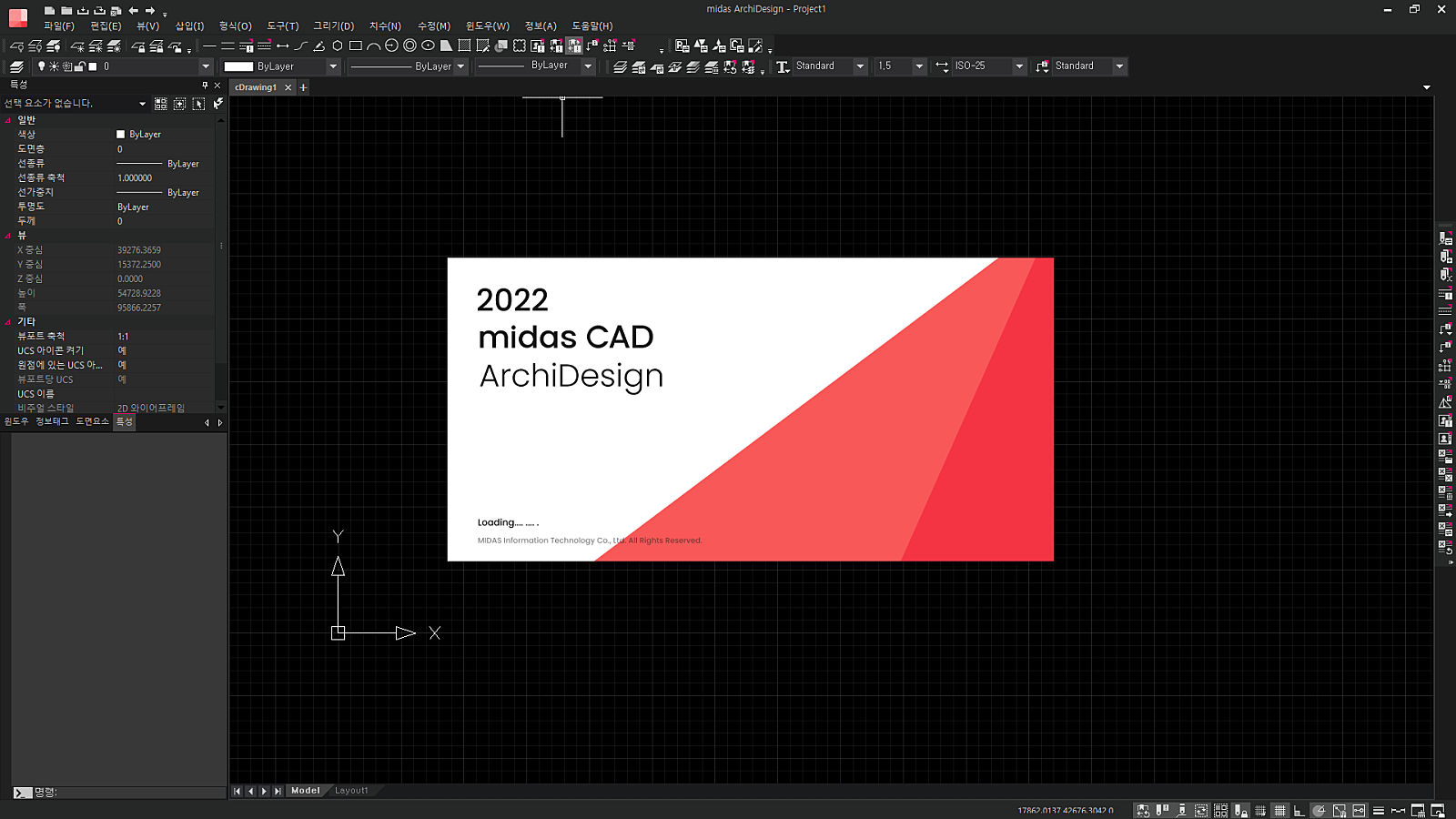Screen dimensions: 1456x819
Task: Select the Rectangle drawing tool
Action: [x=356, y=45]
